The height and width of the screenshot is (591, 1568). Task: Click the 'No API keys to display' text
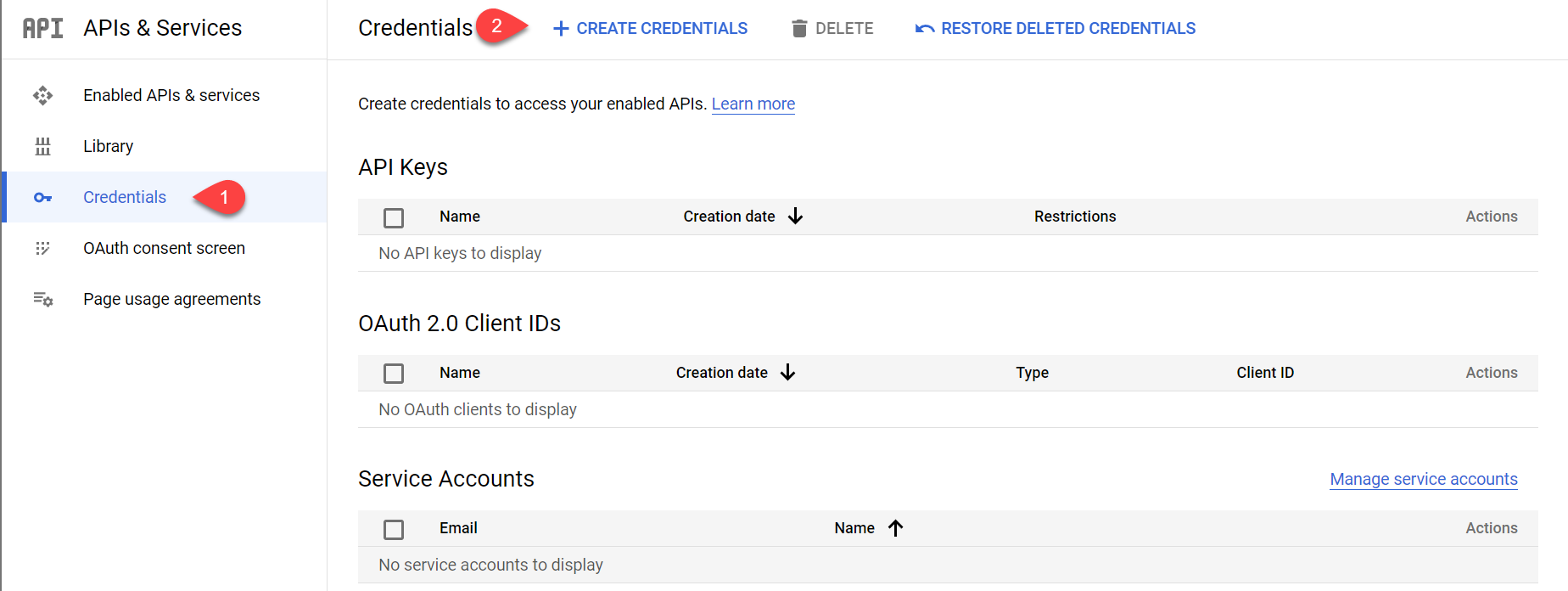point(460,253)
